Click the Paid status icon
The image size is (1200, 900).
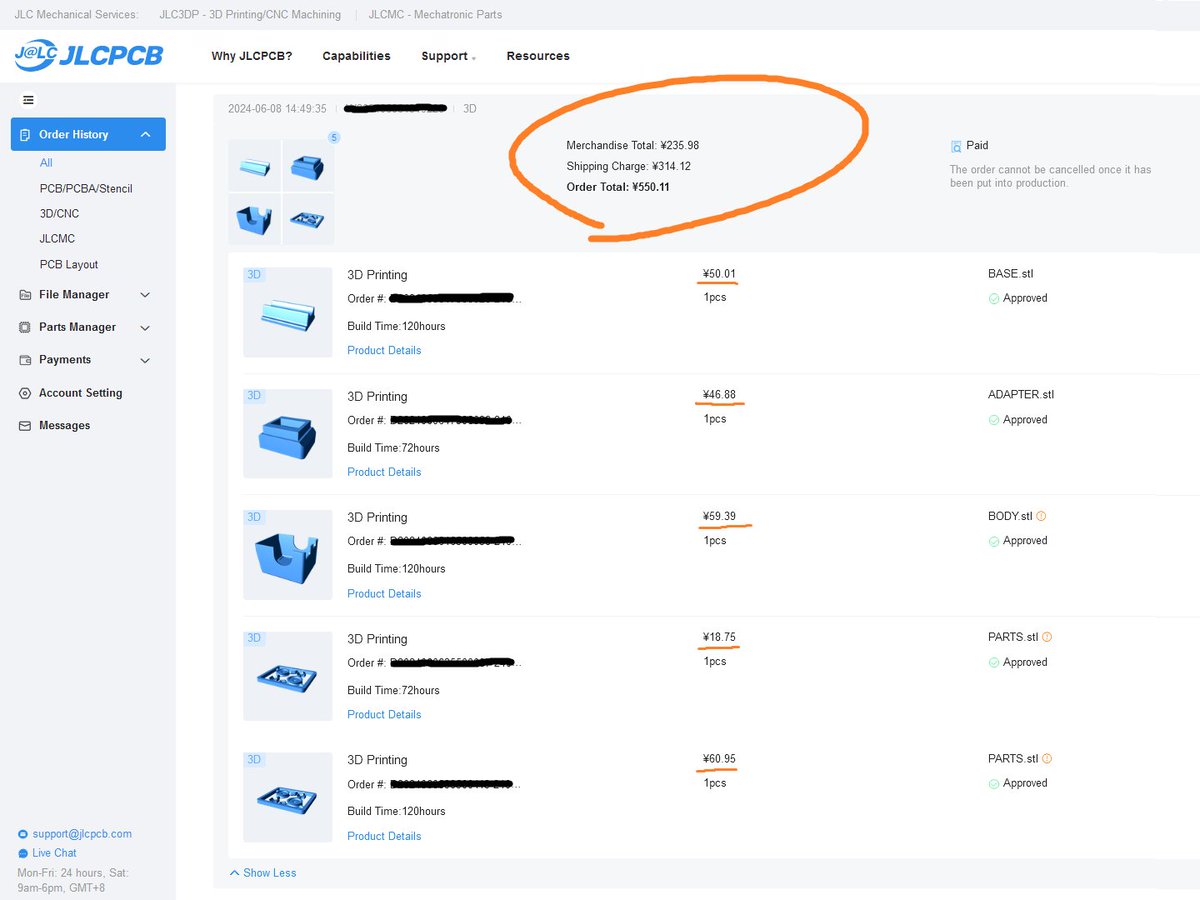pyautogui.click(x=956, y=146)
